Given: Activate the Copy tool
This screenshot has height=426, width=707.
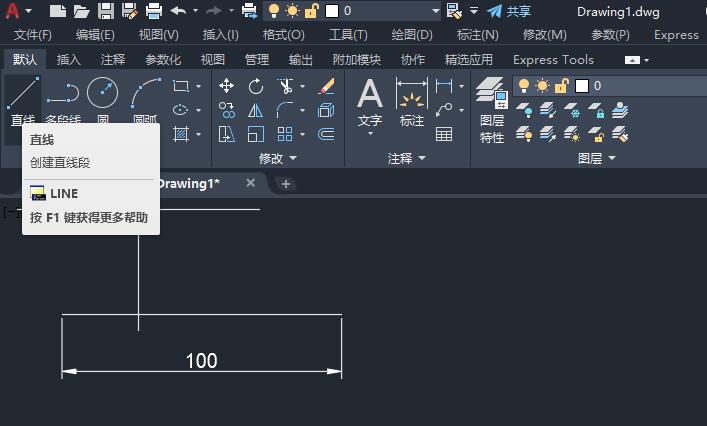Looking at the screenshot, I should pos(226,110).
